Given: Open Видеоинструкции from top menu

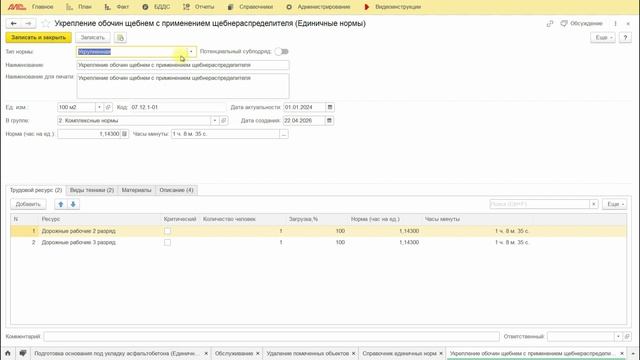Looking at the screenshot, I should coord(393,7).
